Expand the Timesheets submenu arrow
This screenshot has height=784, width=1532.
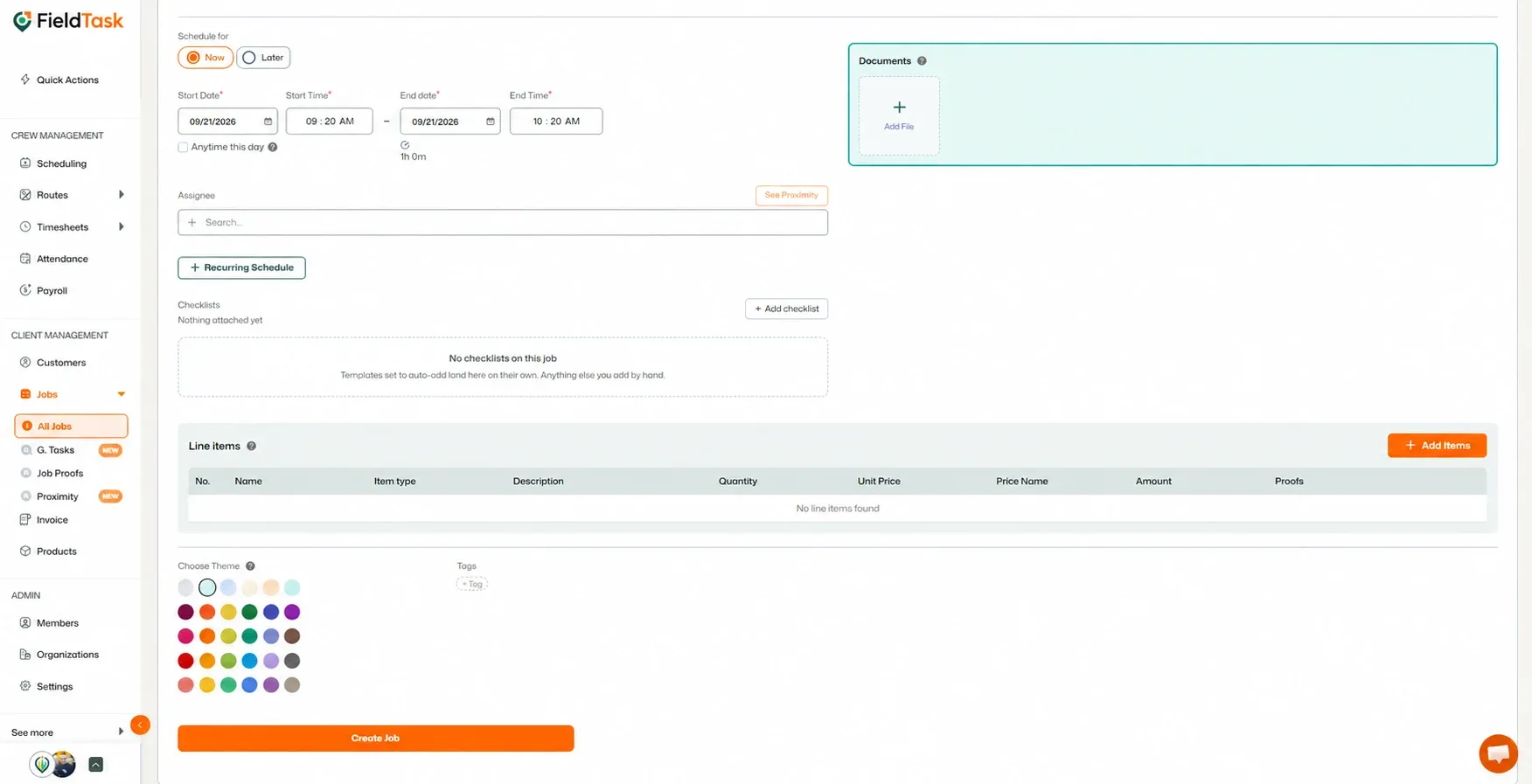(121, 227)
